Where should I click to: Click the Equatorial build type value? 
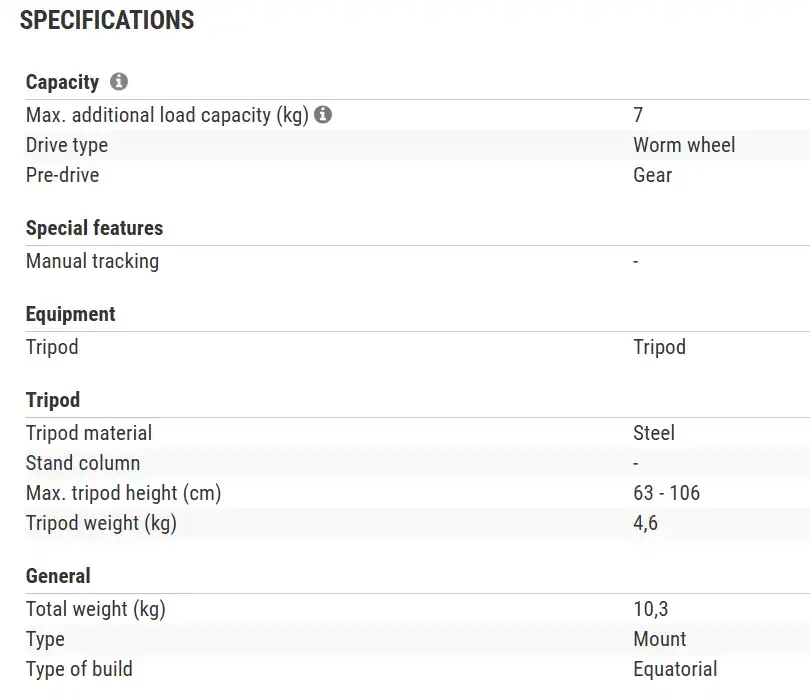(x=675, y=669)
